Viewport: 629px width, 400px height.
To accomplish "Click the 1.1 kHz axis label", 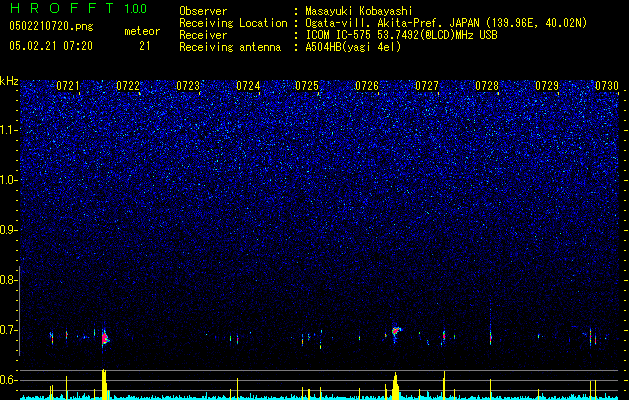I will pyautogui.click(x=8, y=130).
